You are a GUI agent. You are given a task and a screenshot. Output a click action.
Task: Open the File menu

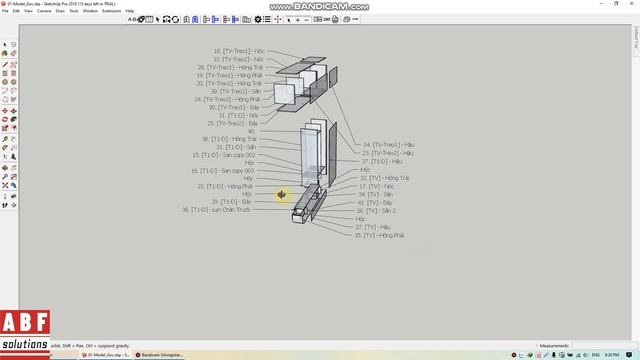pos(5,11)
